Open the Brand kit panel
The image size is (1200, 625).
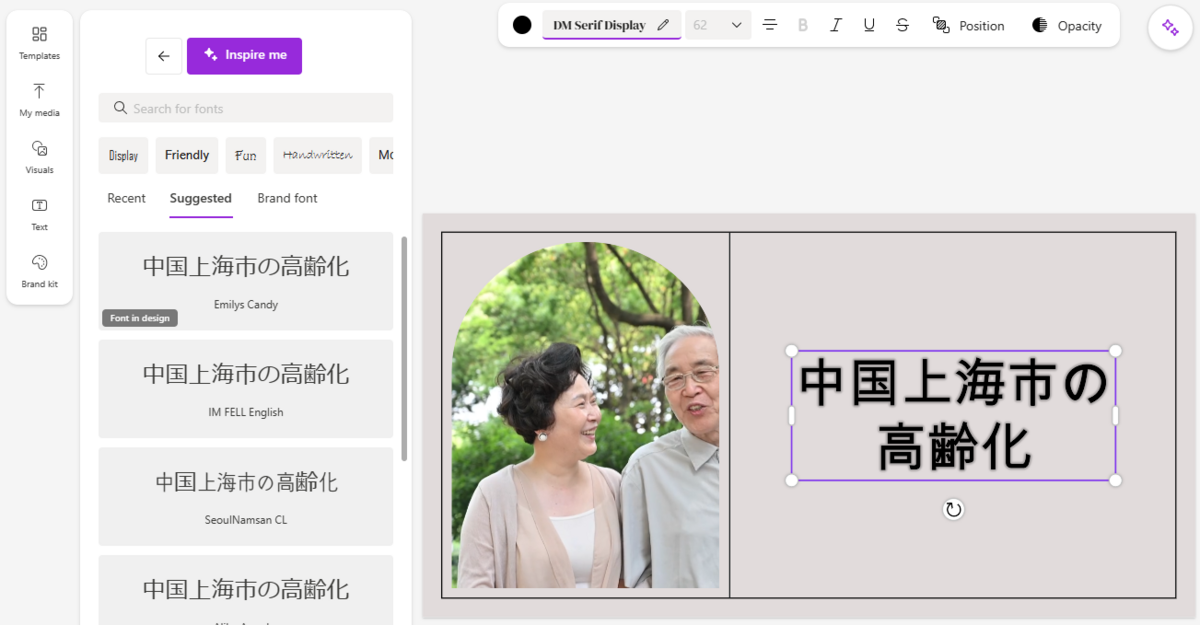(39, 271)
